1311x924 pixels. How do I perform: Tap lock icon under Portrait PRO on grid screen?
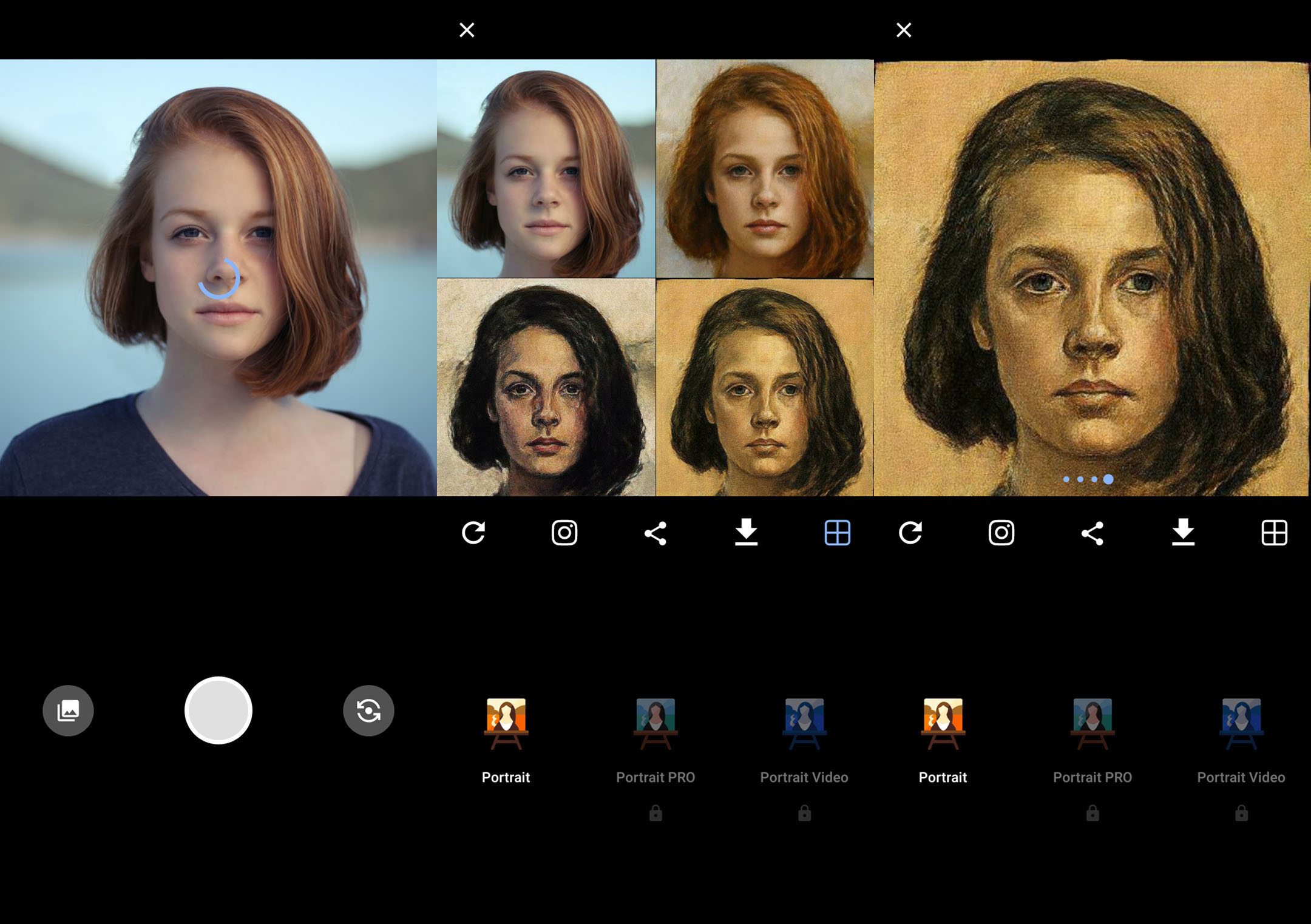click(x=655, y=813)
